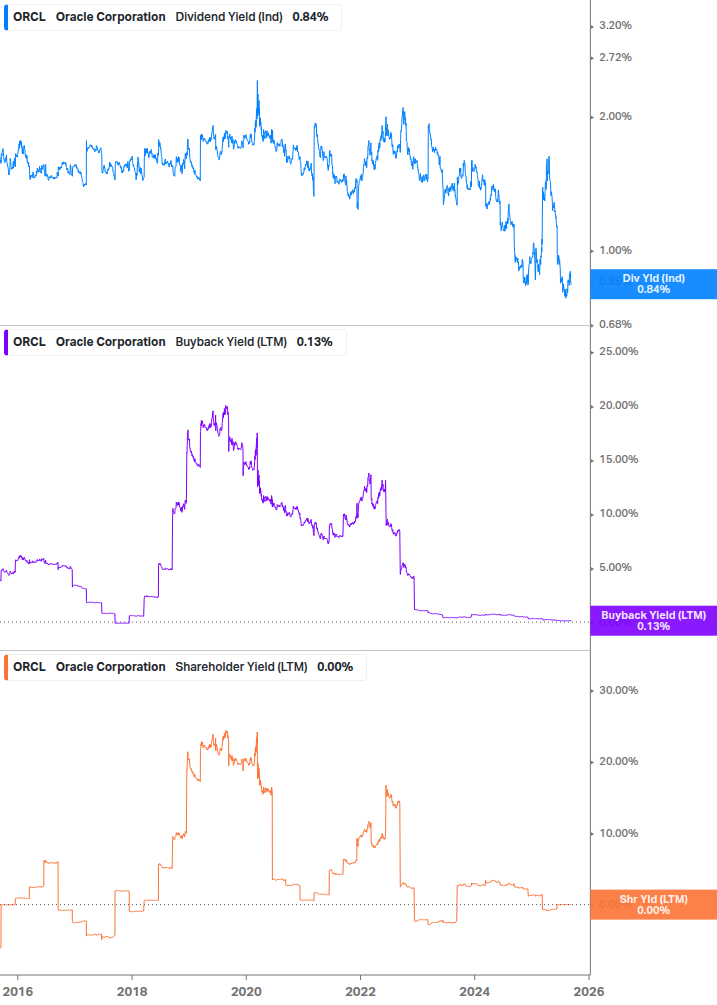Click the 1.00% axis label on dividend chart

pyautogui.click(x=615, y=251)
